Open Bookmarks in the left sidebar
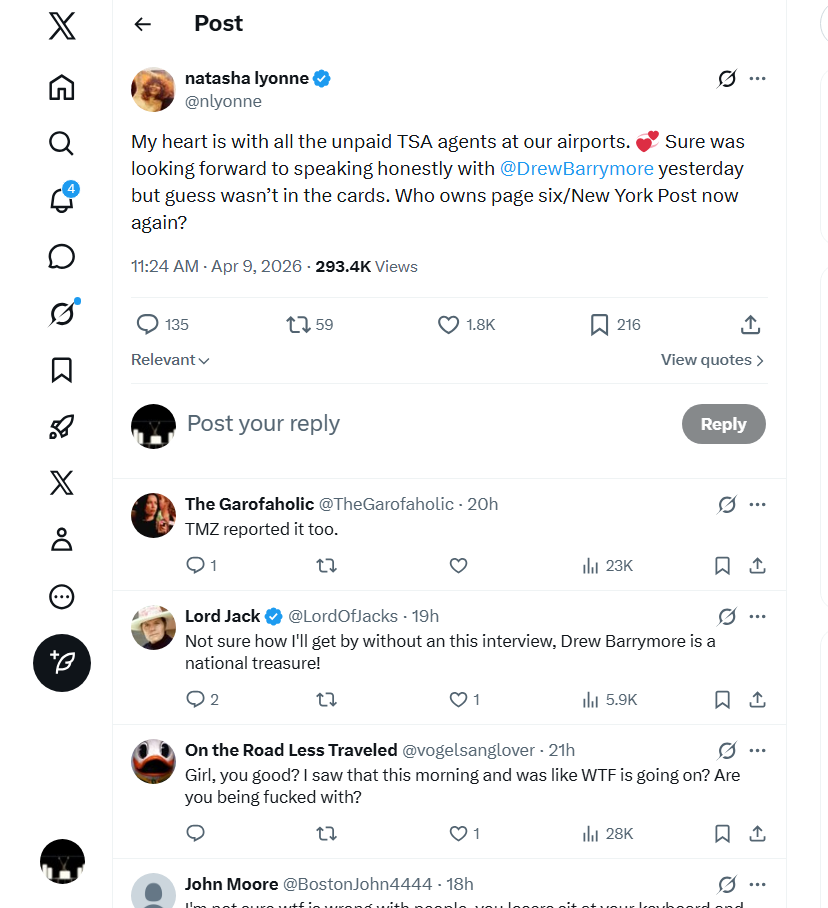 pyautogui.click(x=61, y=370)
